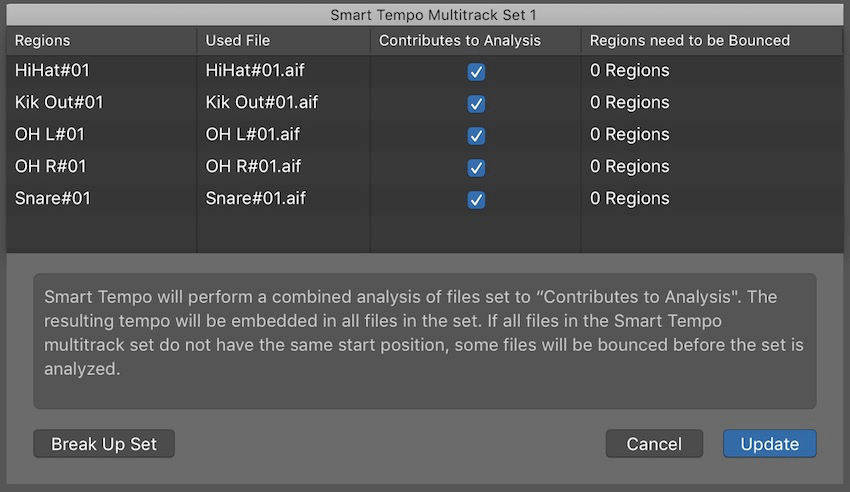Select the OH L#01 region entry

49,134
